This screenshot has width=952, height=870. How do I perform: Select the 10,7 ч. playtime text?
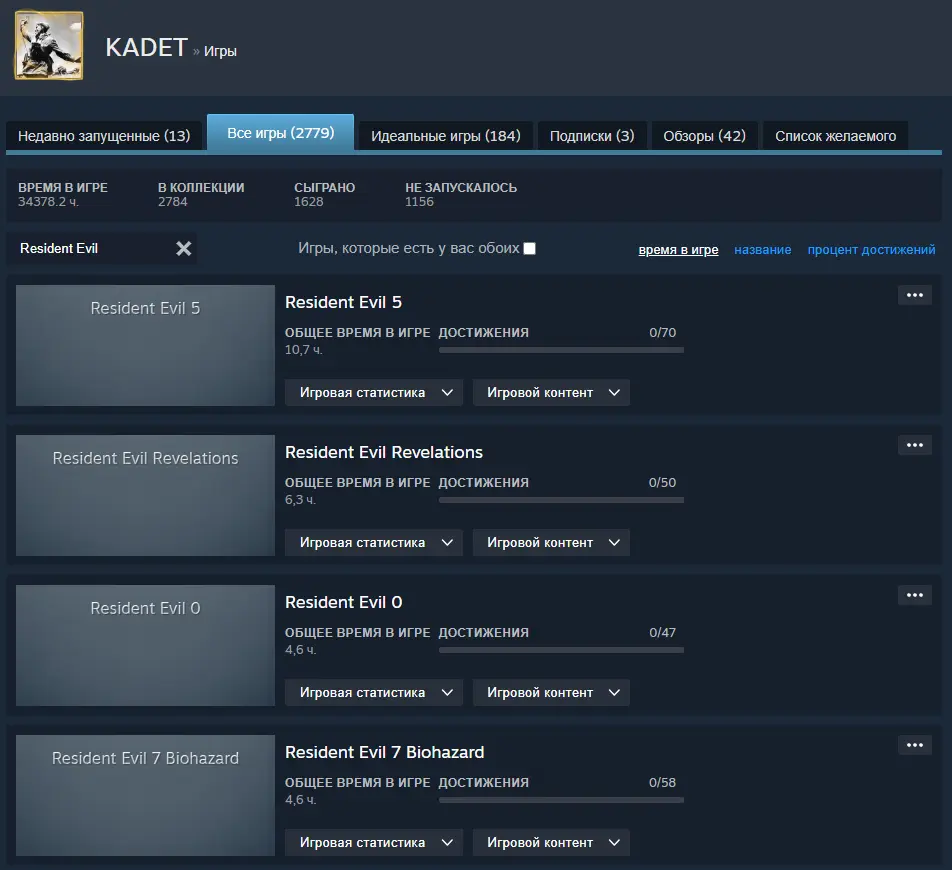click(304, 350)
